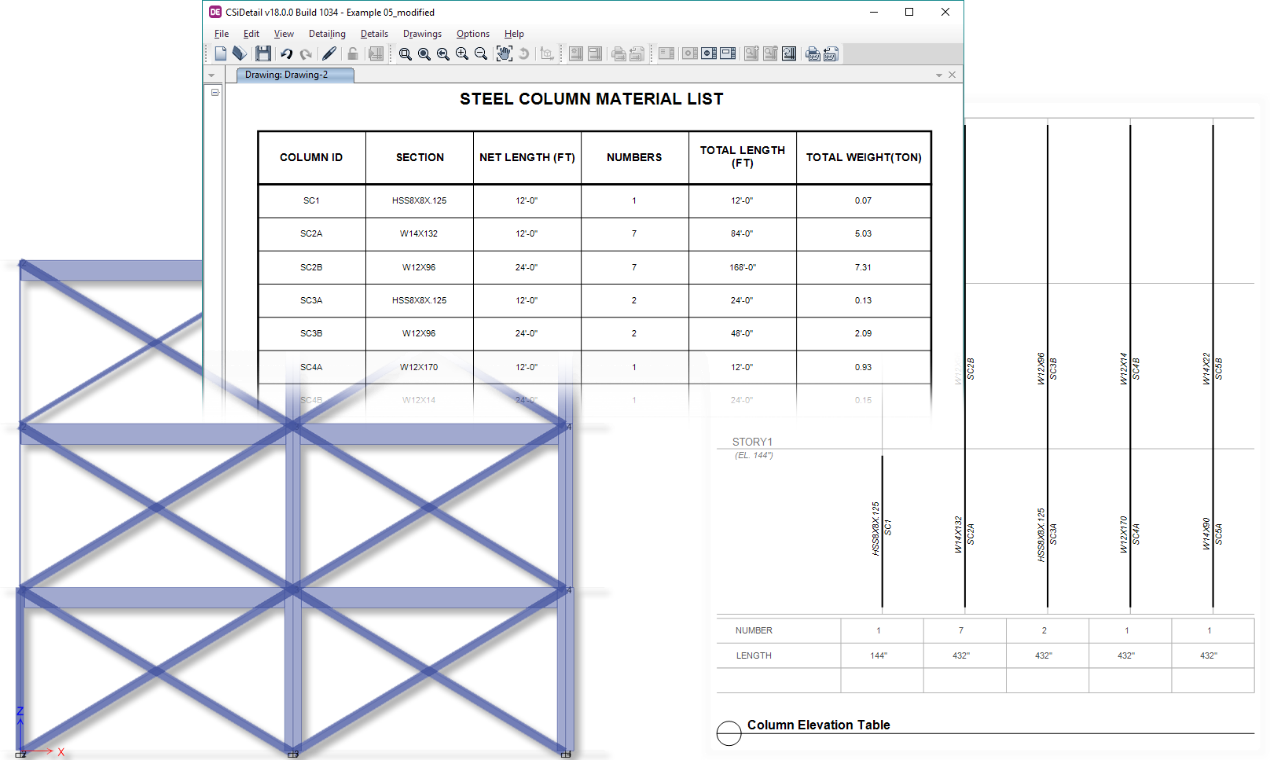Maximize the CSiDetail window
This screenshot has height=760, width=1270.
(909, 12)
